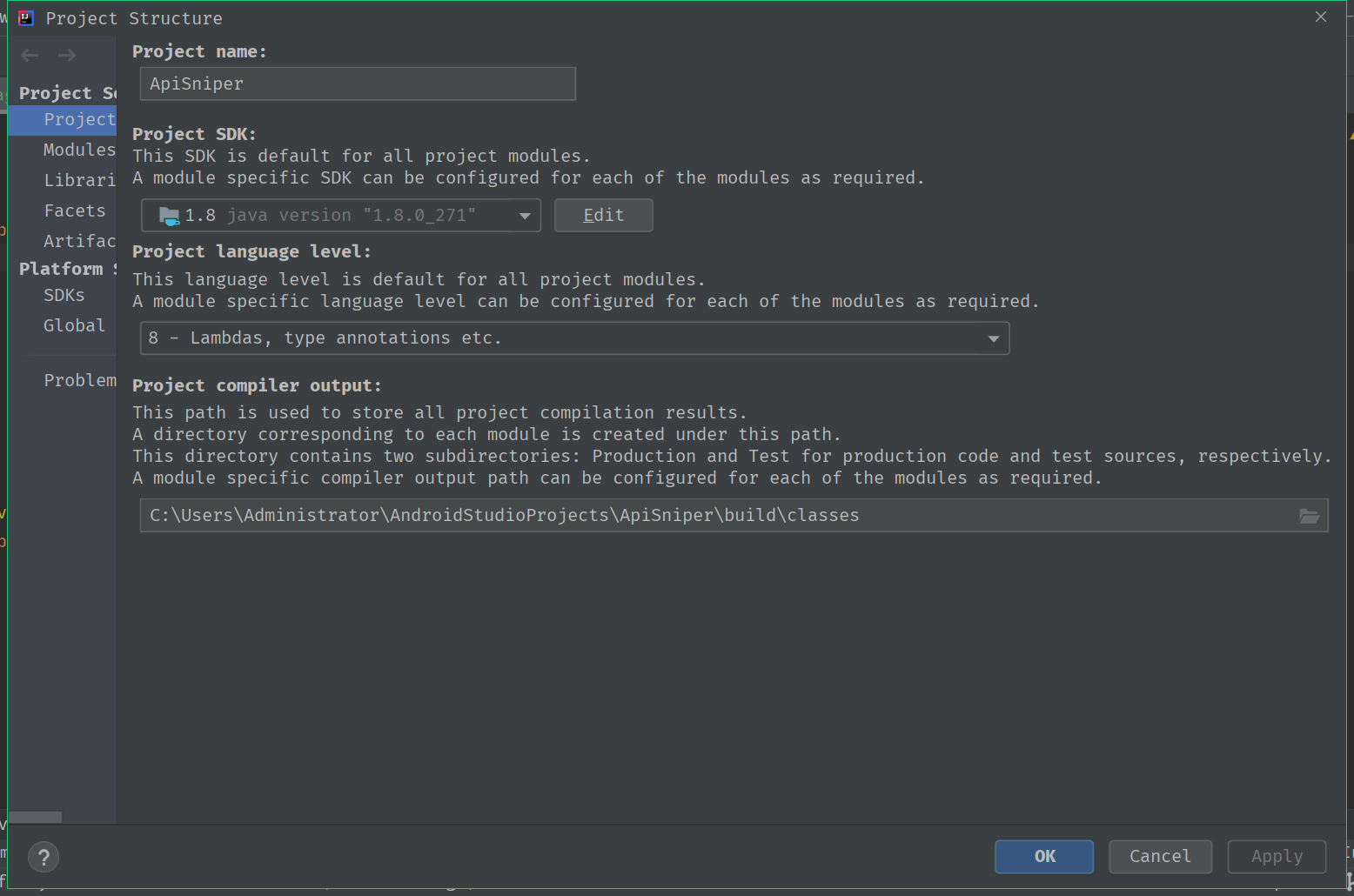Click the forward navigation arrow
1354x896 pixels.
tap(66, 55)
